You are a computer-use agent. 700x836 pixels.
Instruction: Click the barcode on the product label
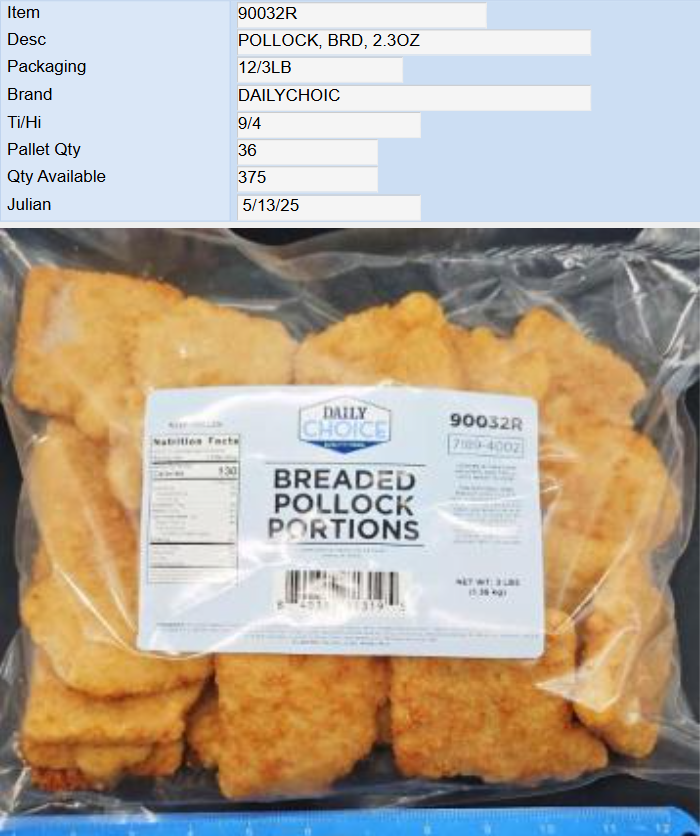(341, 592)
